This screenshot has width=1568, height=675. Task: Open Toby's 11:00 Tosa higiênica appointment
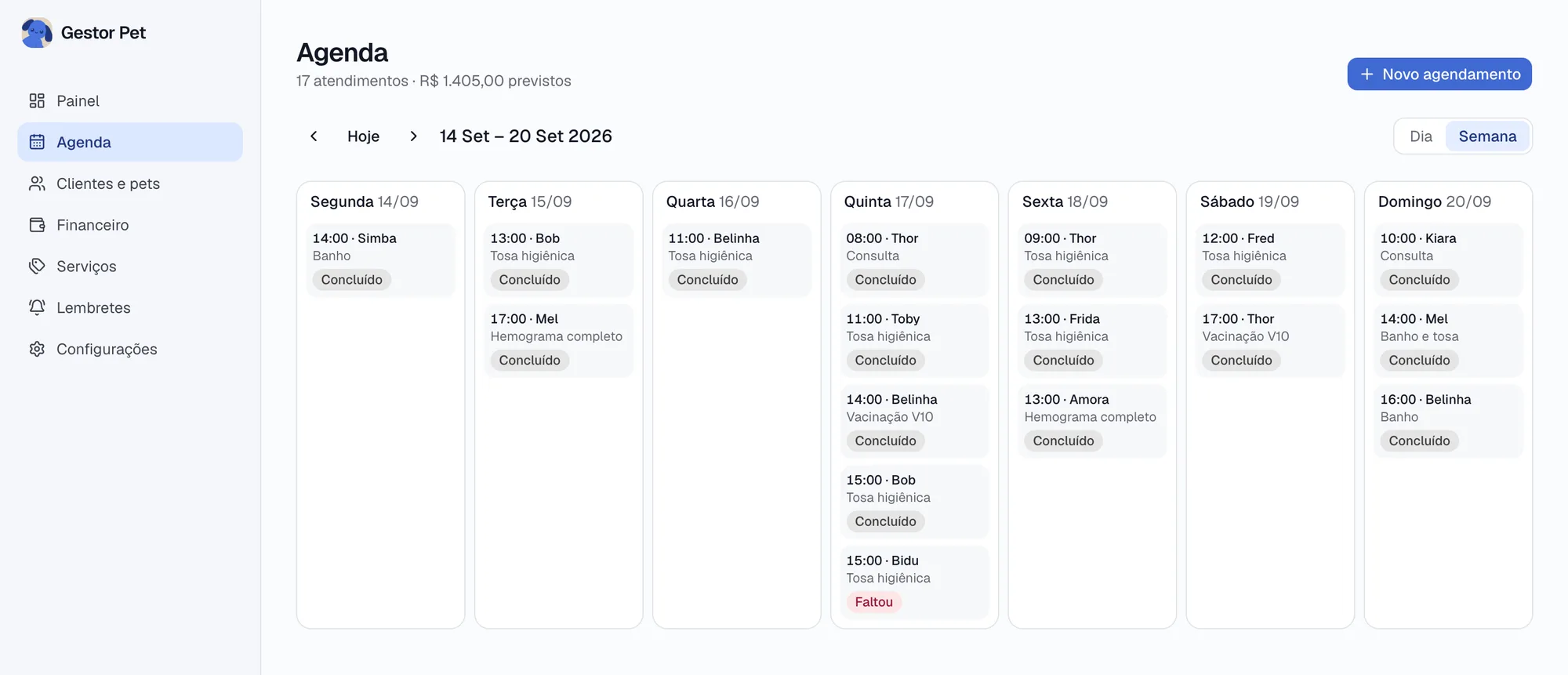pyautogui.click(x=914, y=341)
